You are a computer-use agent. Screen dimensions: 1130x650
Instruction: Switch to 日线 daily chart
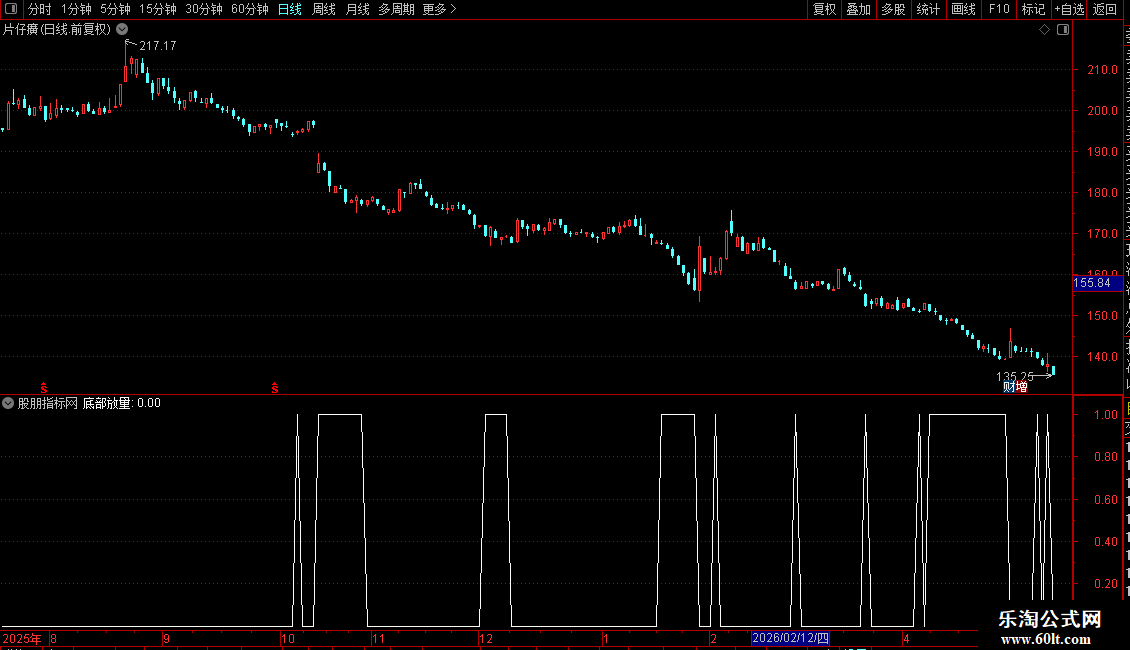290,9
